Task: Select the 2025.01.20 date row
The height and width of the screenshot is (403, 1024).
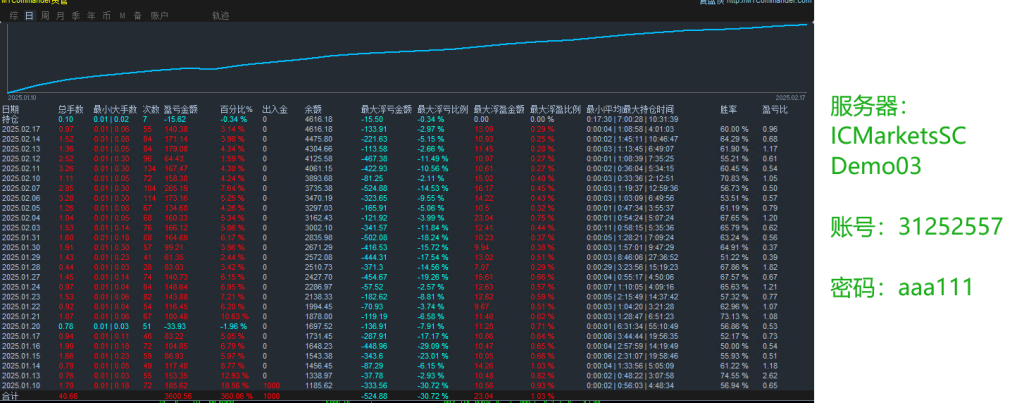Action: point(407,326)
